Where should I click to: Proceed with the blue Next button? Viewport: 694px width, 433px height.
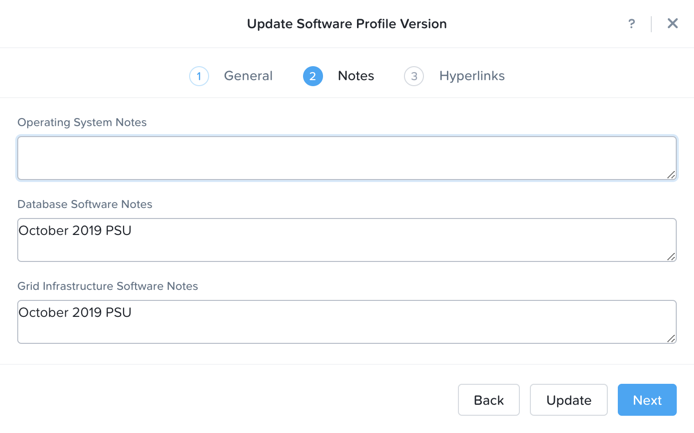click(x=647, y=400)
